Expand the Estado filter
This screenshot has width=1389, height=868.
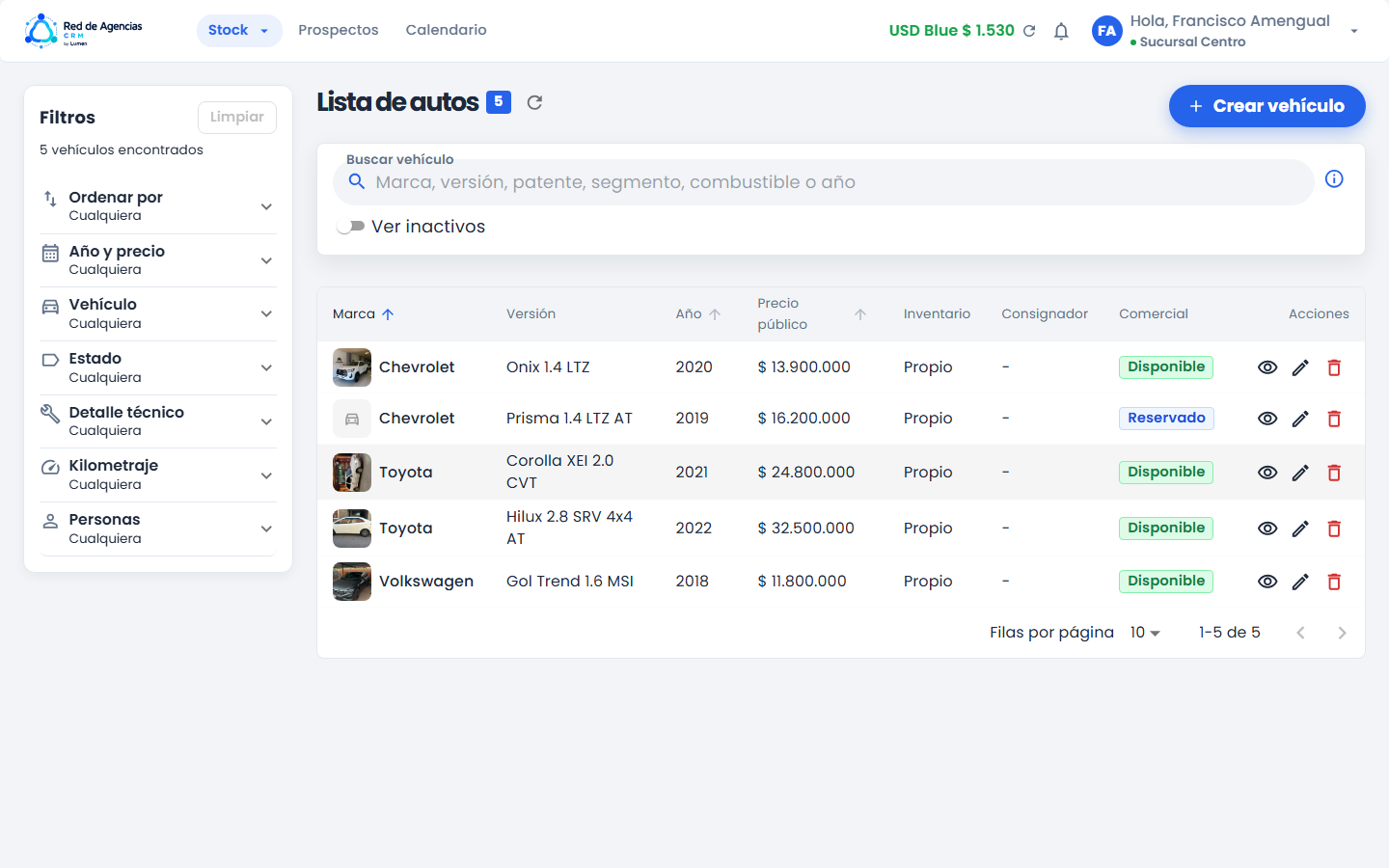pyautogui.click(x=158, y=367)
